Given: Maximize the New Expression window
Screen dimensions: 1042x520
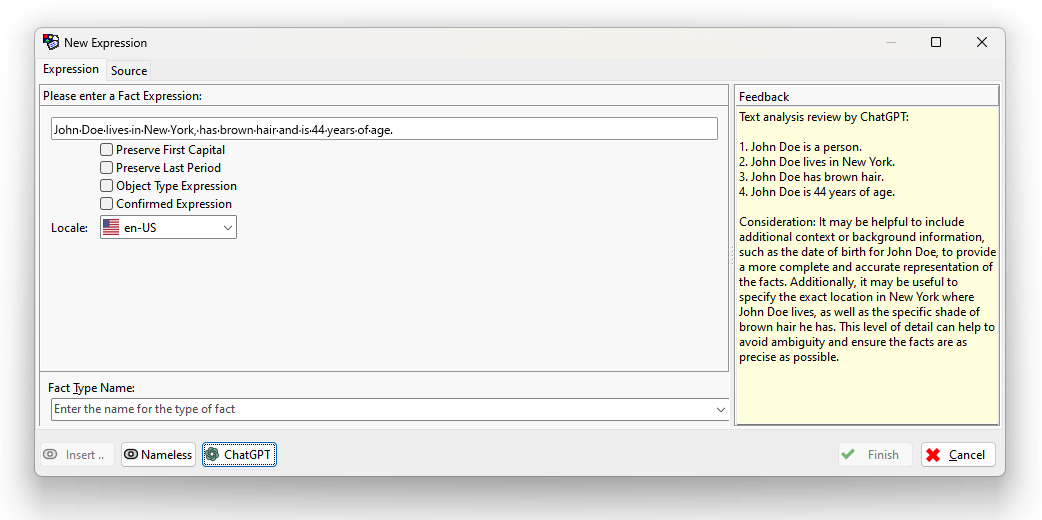Looking at the screenshot, I should 936,42.
